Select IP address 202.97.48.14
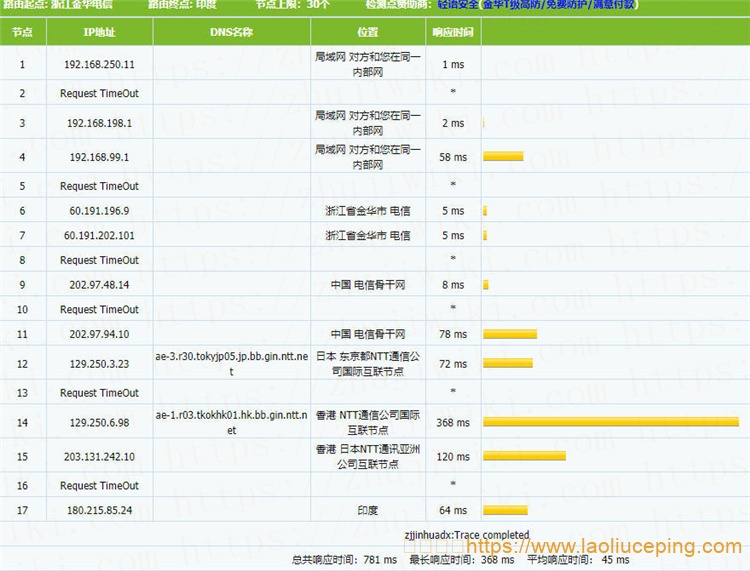 pyautogui.click(x=99, y=285)
